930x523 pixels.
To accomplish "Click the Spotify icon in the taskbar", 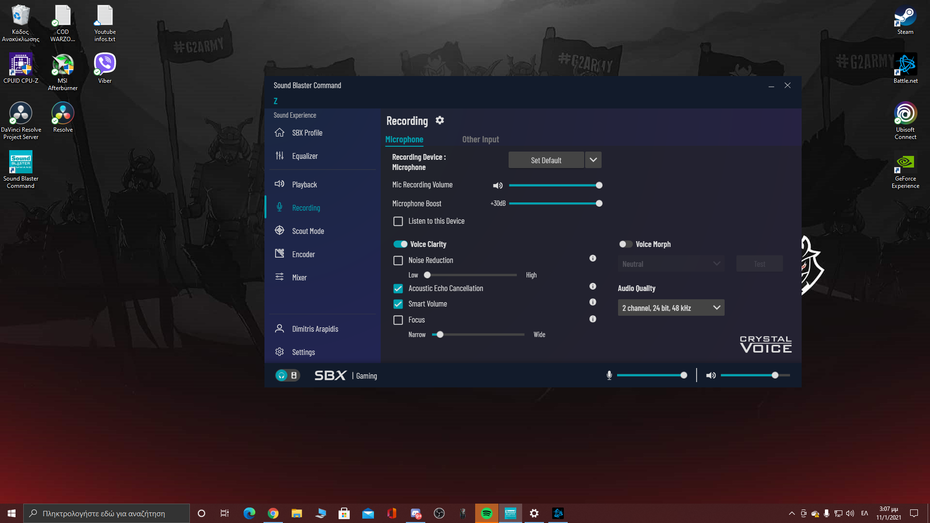I will pyautogui.click(x=487, y=513).
